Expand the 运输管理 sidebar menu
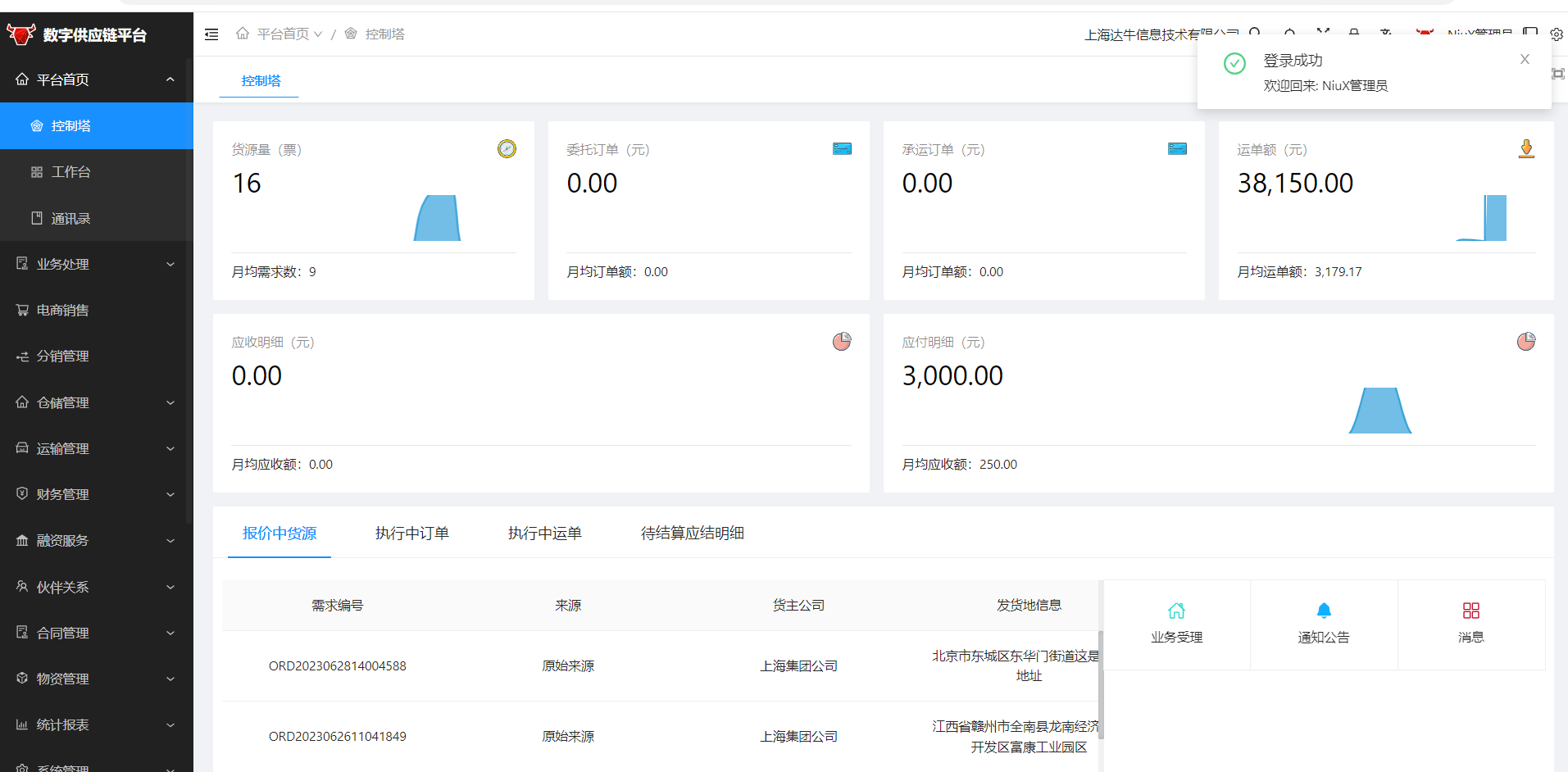 (97, 448)
